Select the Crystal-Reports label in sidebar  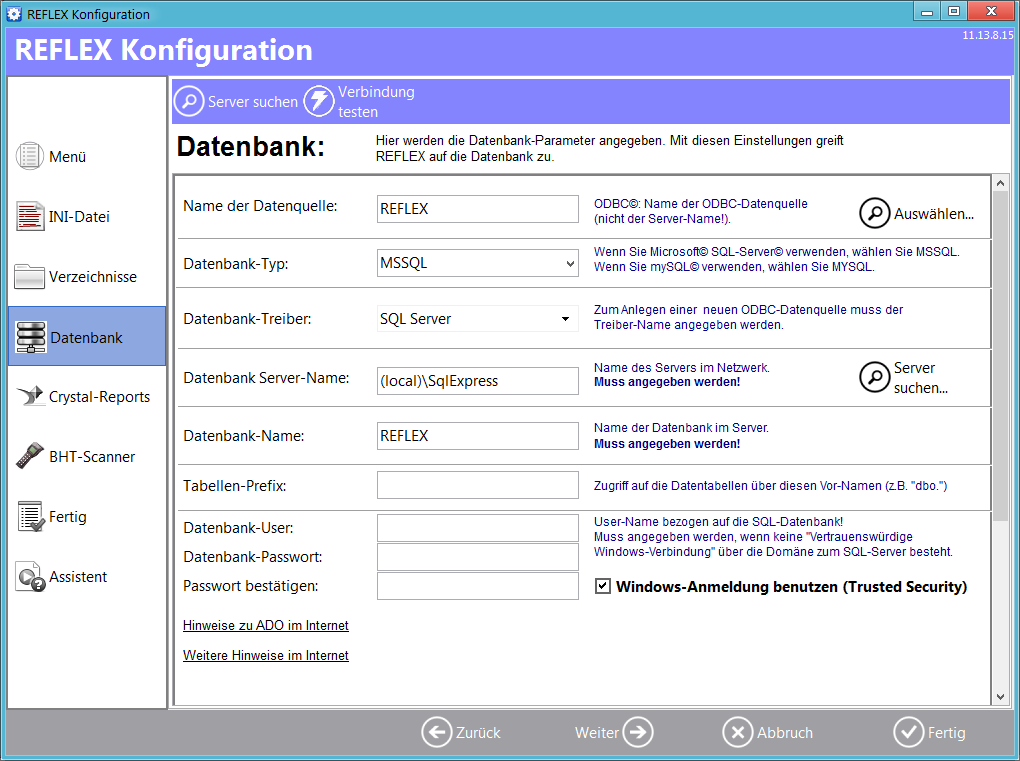[x=100, y=397]
